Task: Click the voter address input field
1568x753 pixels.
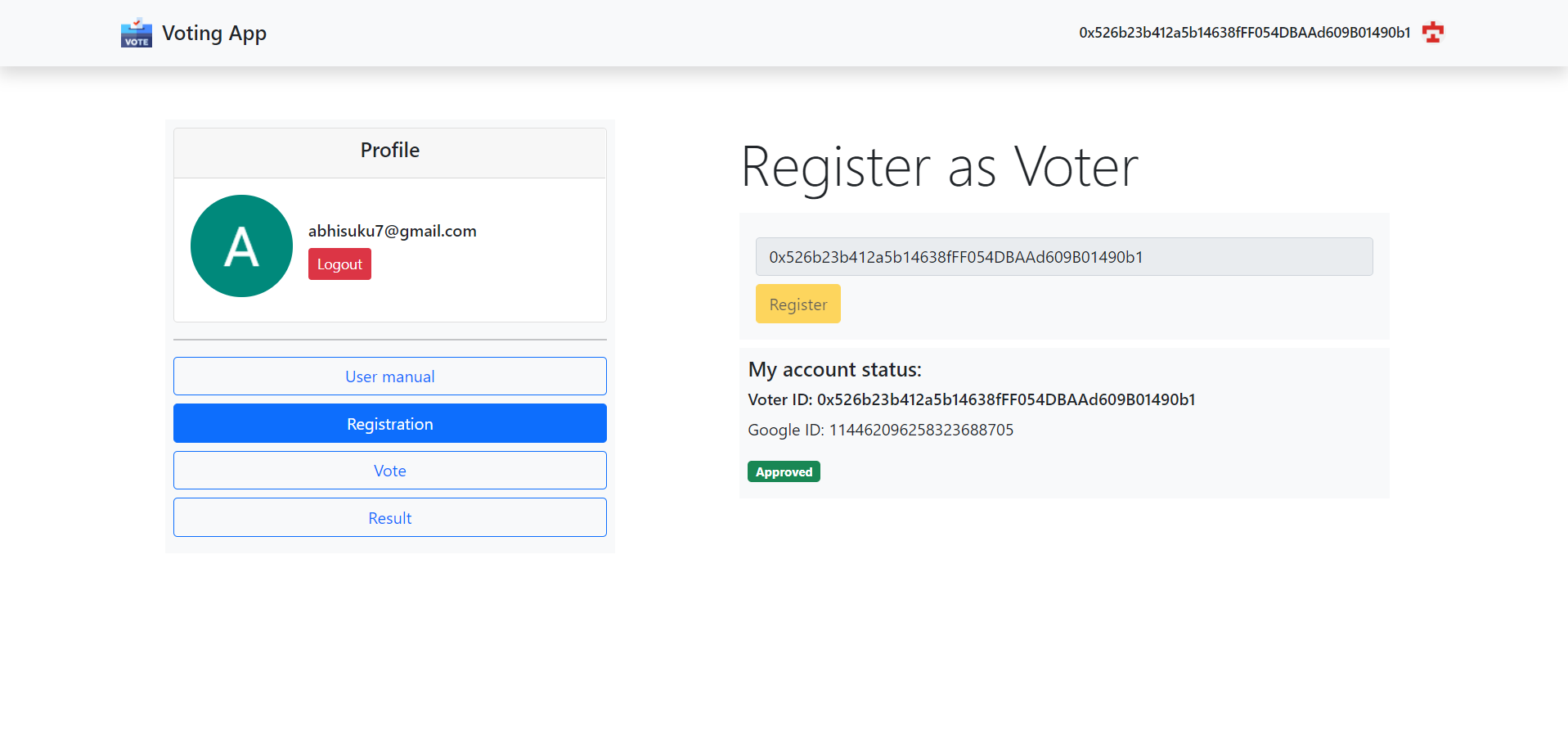Action: click(1064, 257)
